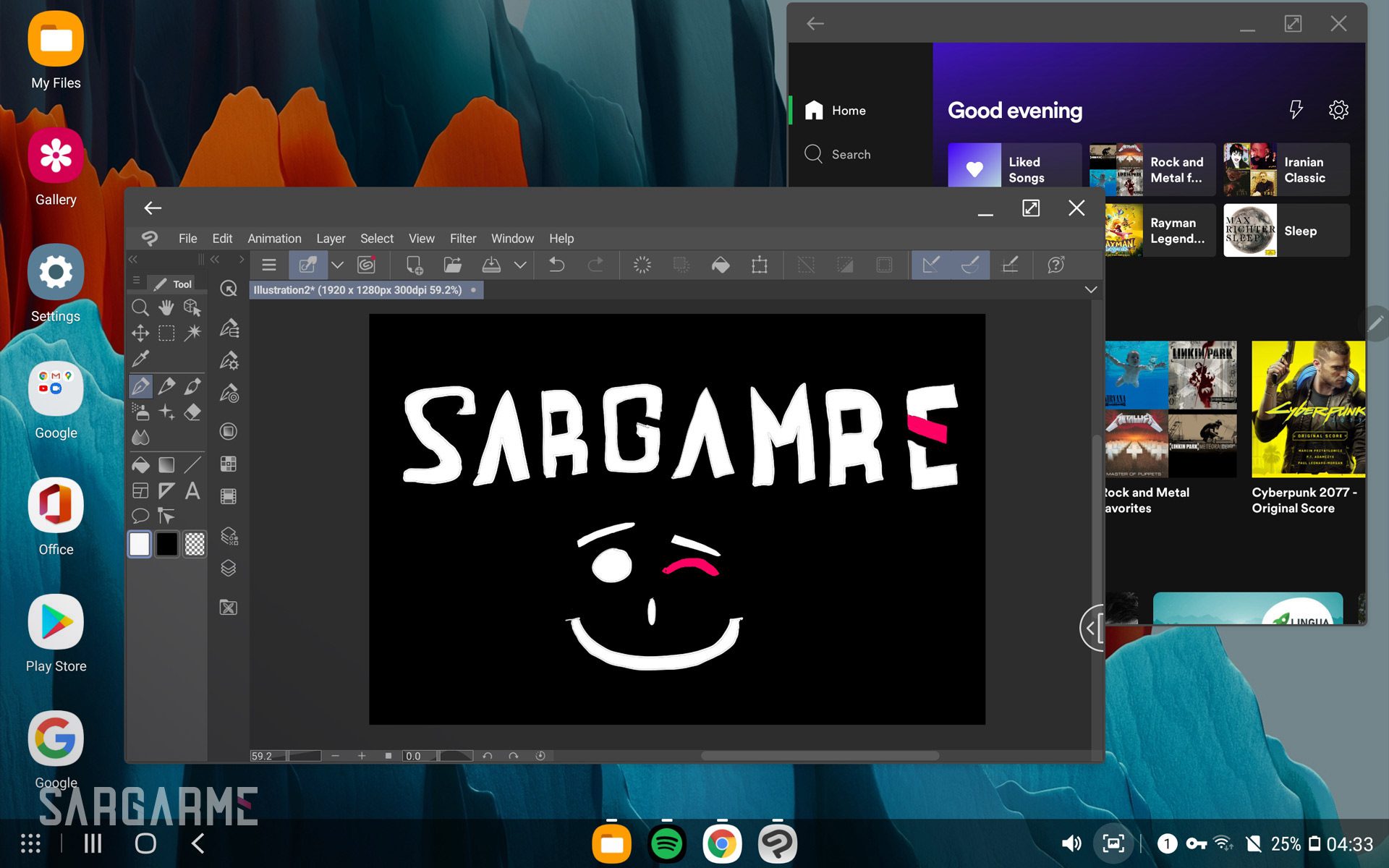Viewport: 1389px width, 868px height.
Task: Open the Filter menu
Action: (462, 239)
